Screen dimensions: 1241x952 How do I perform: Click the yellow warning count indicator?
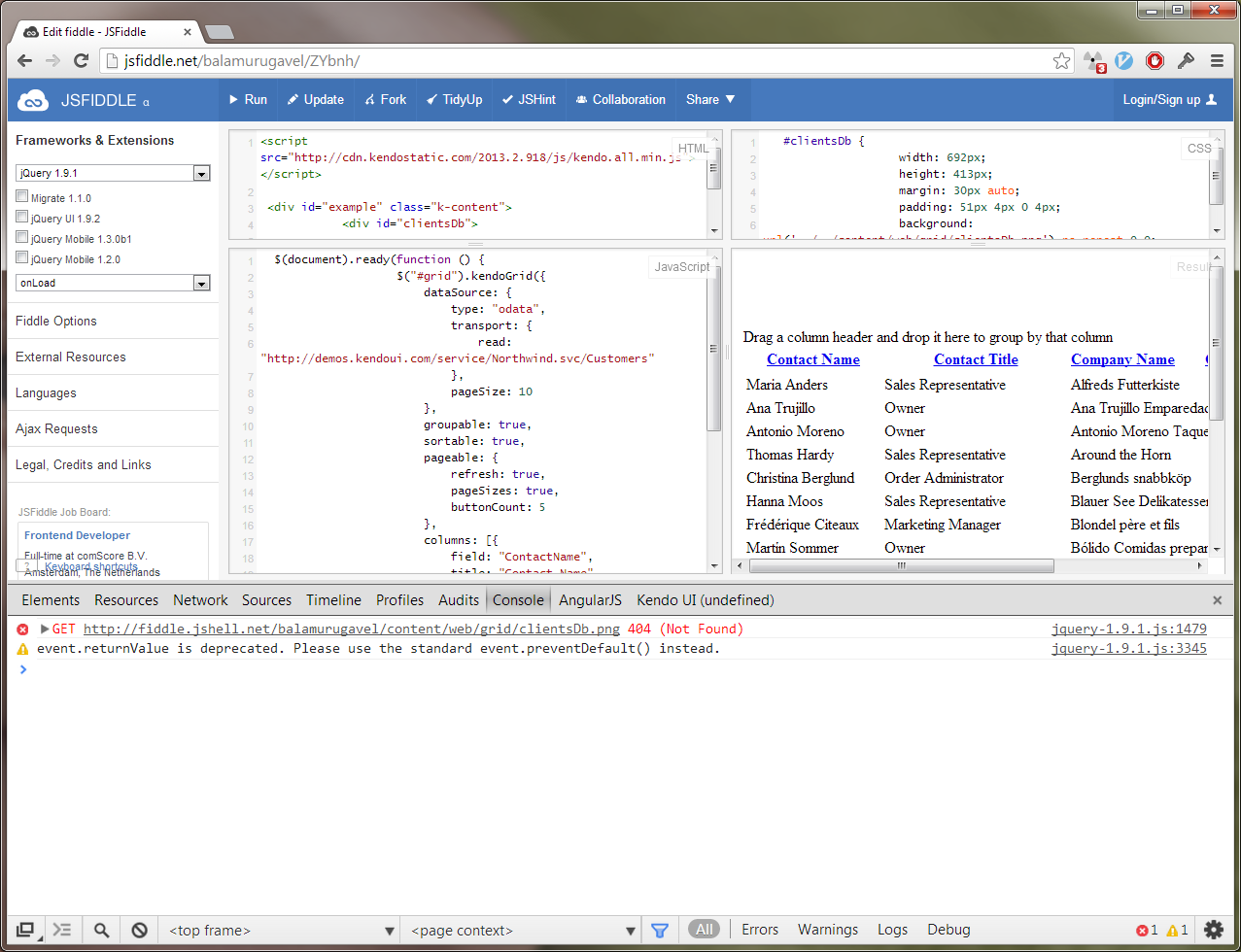click(1177, 930)
